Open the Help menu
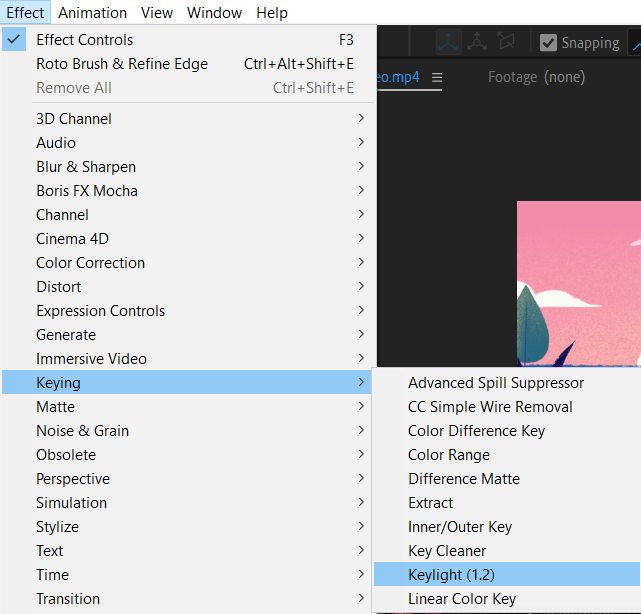Viewport: 641px width, 614px height. pos(272,13)
